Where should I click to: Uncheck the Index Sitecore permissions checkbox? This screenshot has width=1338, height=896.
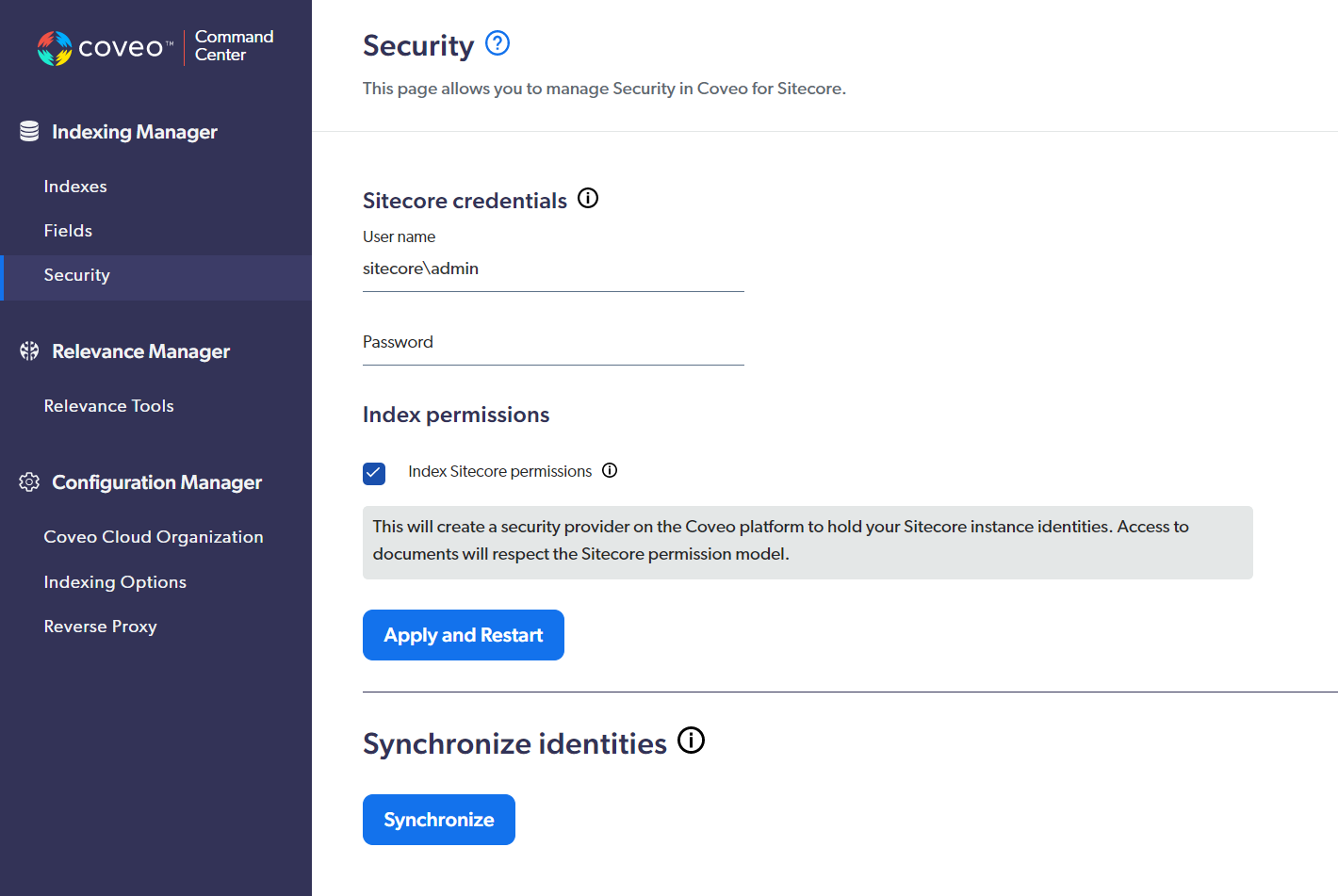pyautogui.click(x=374, y=473)
